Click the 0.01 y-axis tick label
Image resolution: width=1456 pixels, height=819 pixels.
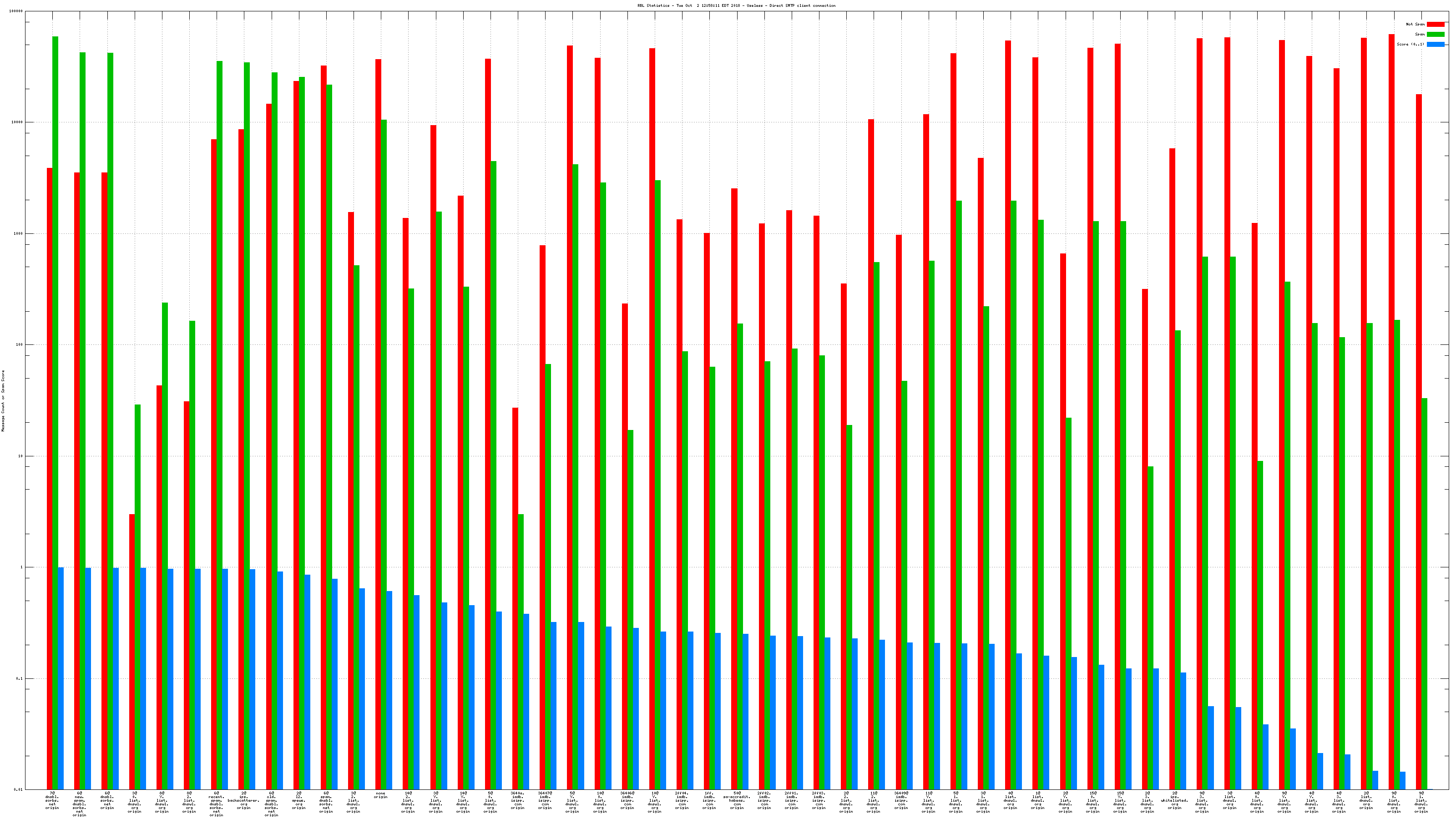(x=19, y=789)
